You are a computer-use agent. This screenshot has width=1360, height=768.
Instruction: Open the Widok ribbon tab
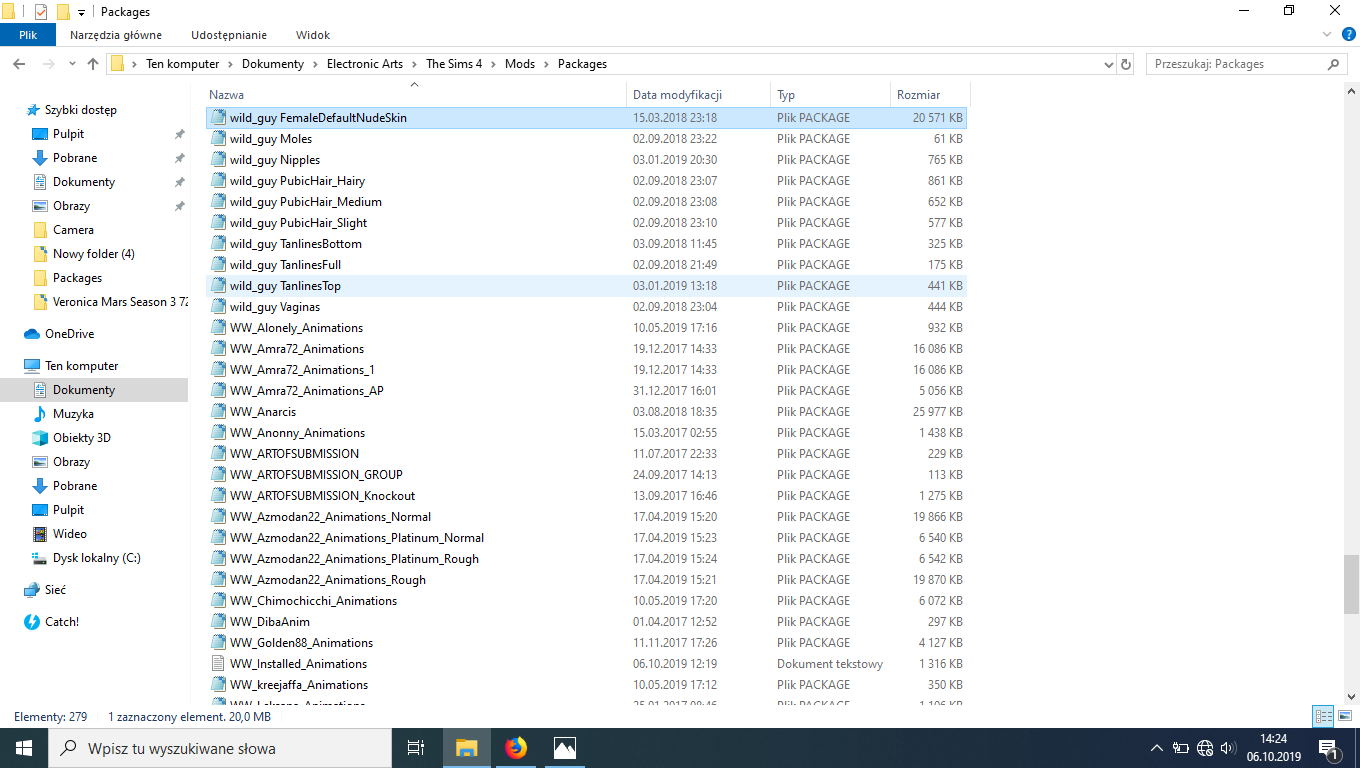pyautogui.click(x=313, y=35)
